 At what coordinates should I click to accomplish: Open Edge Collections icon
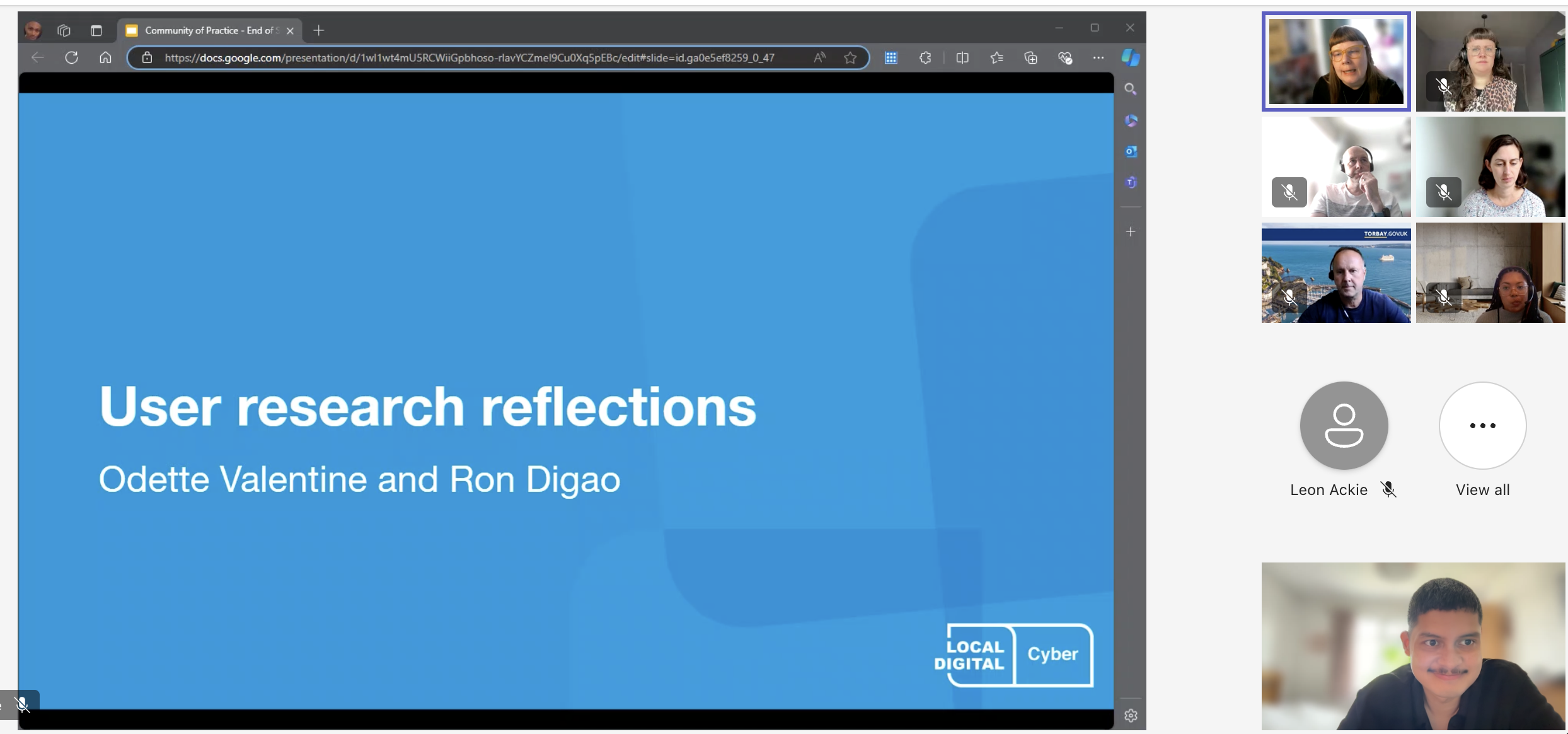(1030, 57)
